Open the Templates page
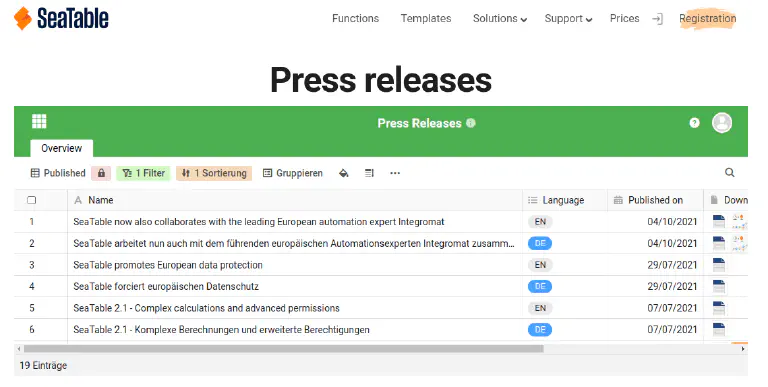Screen dimensions: 768x387 pos(426,19)
